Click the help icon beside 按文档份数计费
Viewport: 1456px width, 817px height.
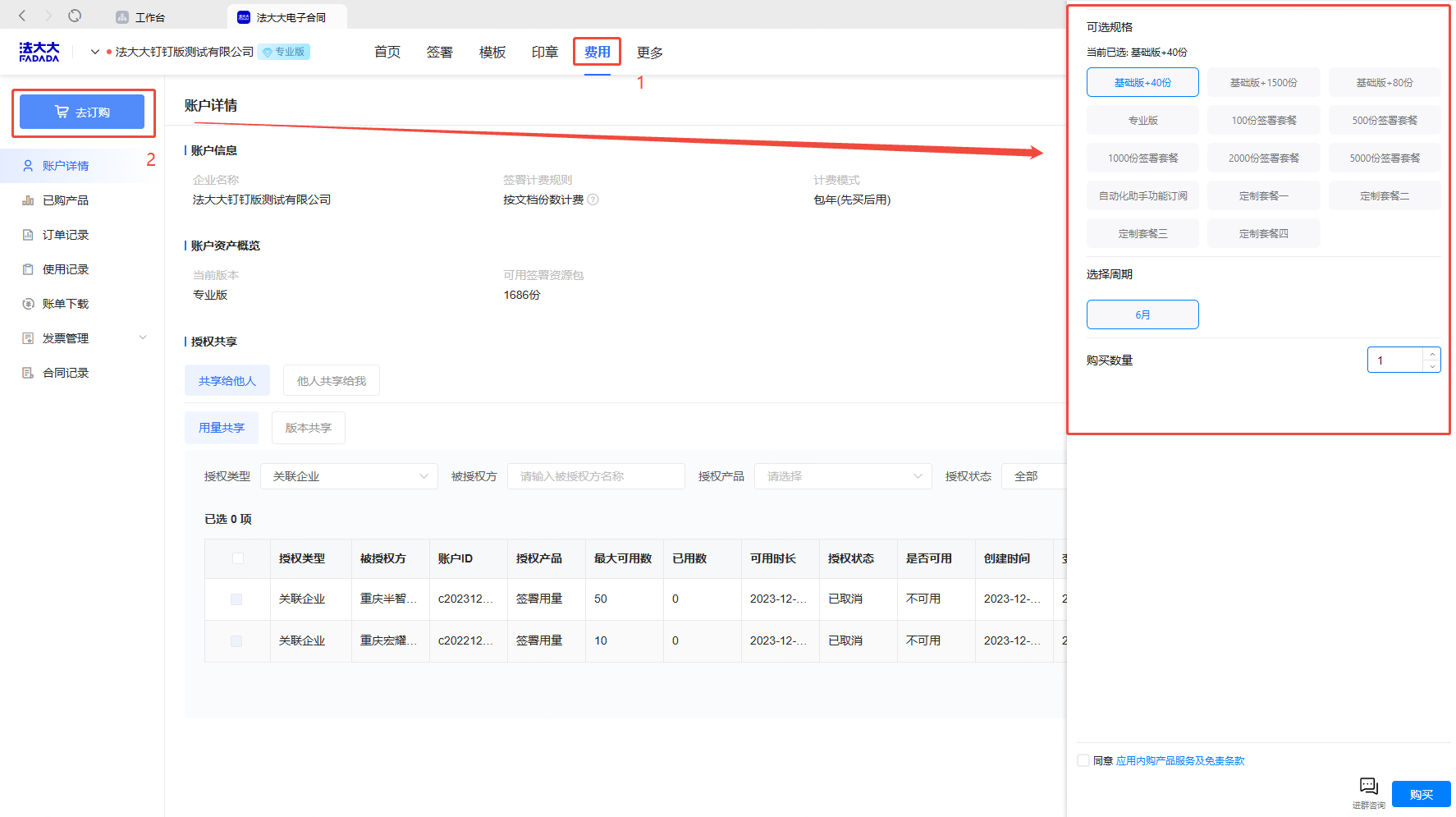[593, 200]
